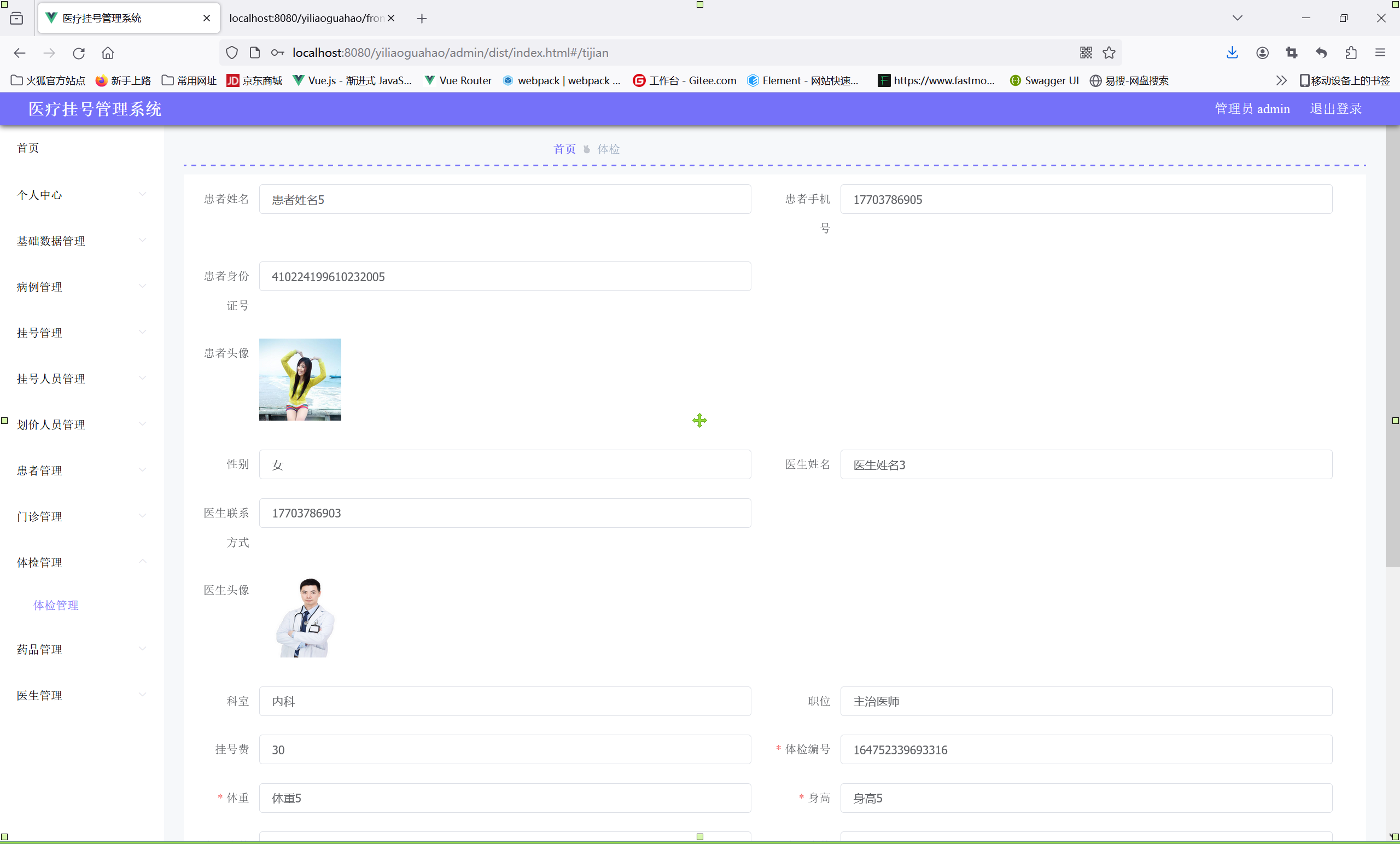
Task: Bookmark the page with the star icon
Action: coord(1109,53)
